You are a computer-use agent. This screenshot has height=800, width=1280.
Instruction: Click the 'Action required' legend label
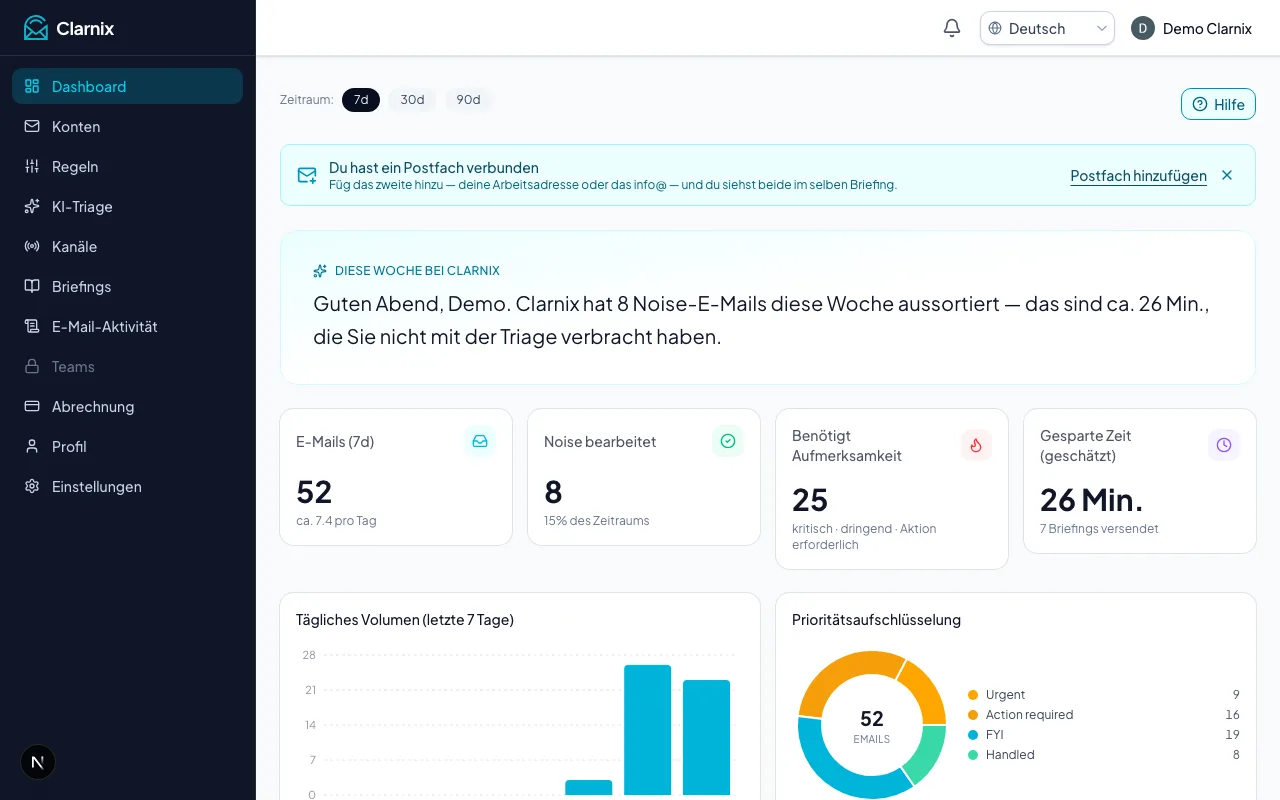point(1029,715)
